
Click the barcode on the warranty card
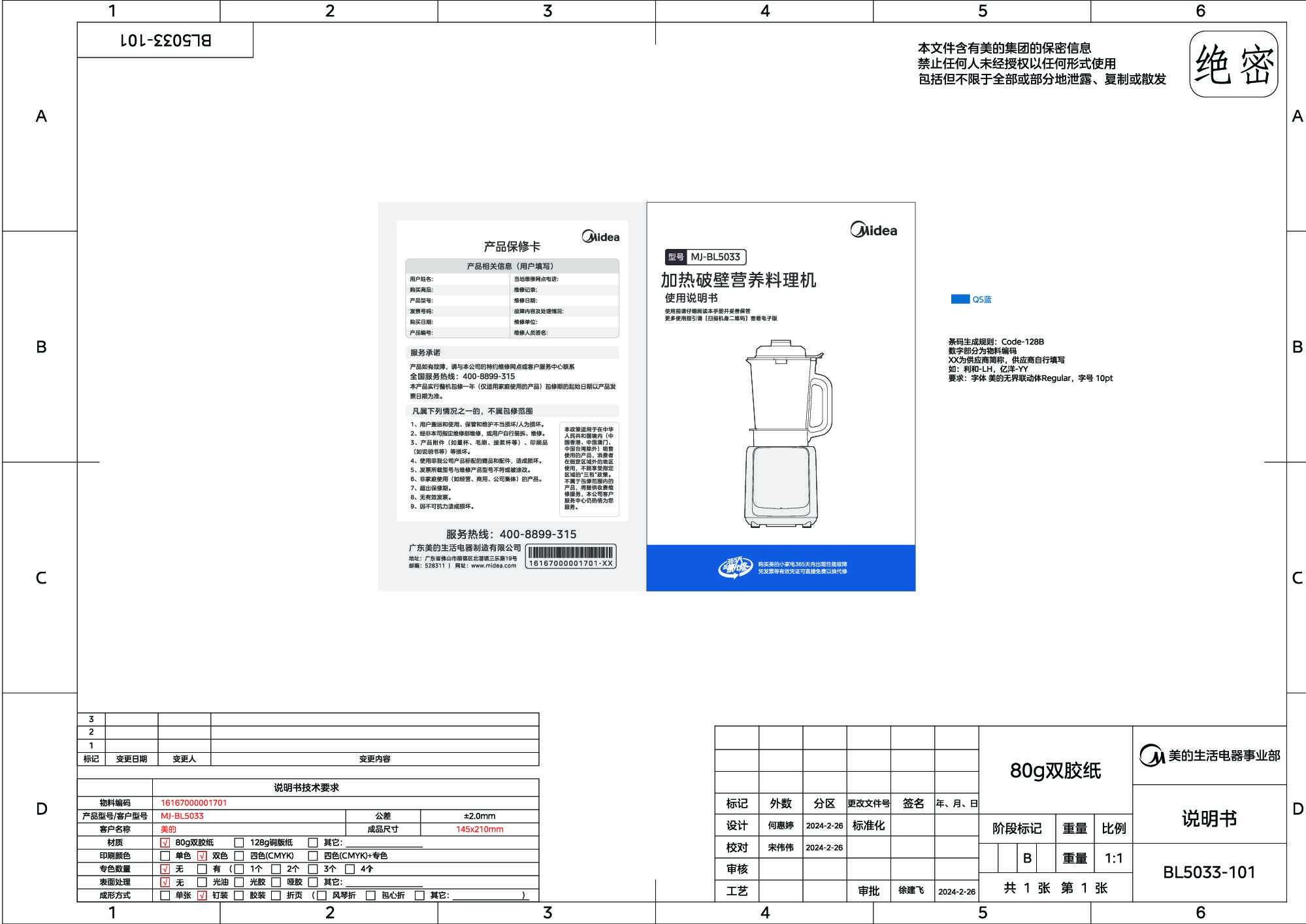(x=570, y=553)
